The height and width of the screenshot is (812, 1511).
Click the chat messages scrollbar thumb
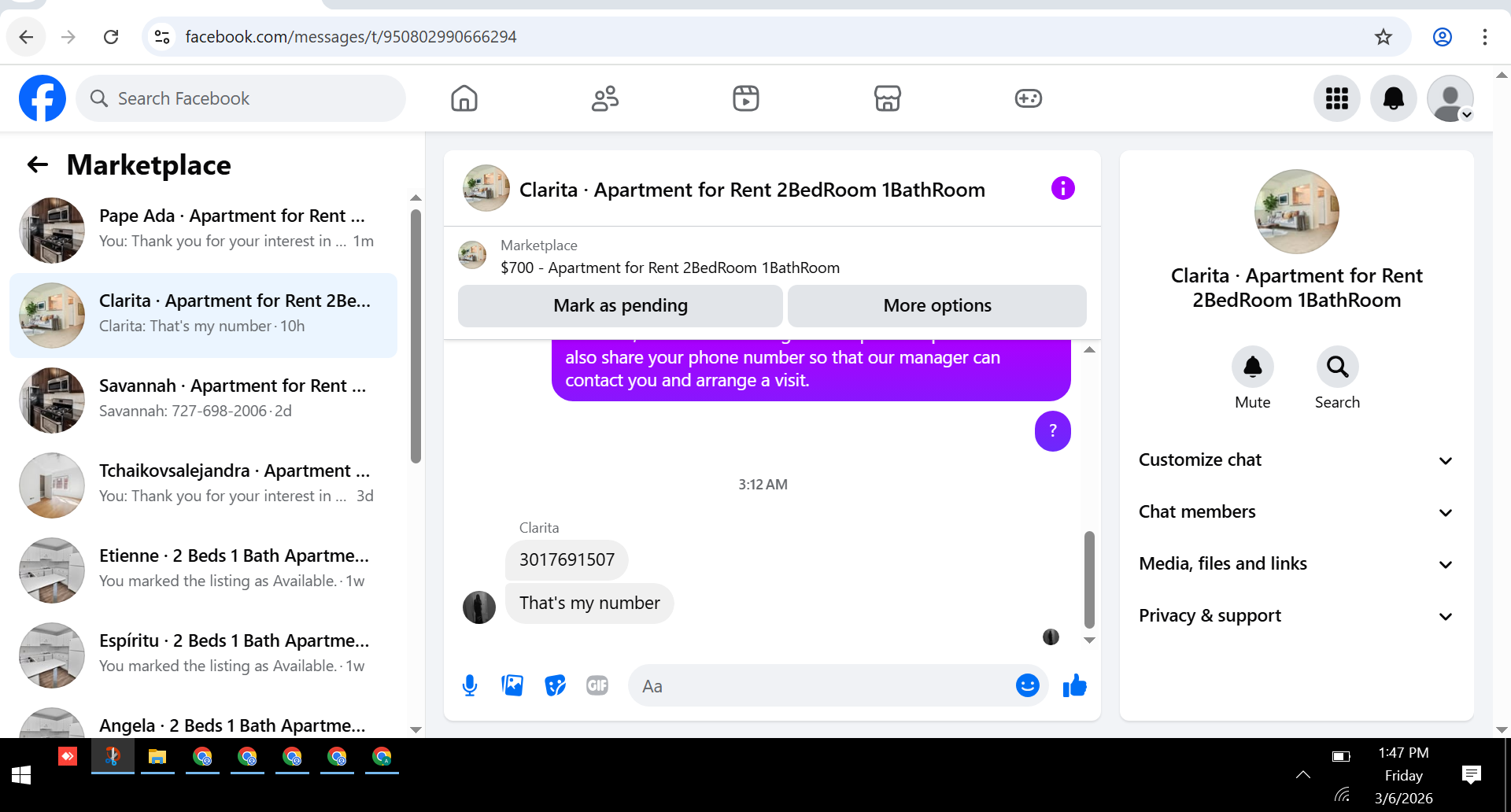(1089, 579)
